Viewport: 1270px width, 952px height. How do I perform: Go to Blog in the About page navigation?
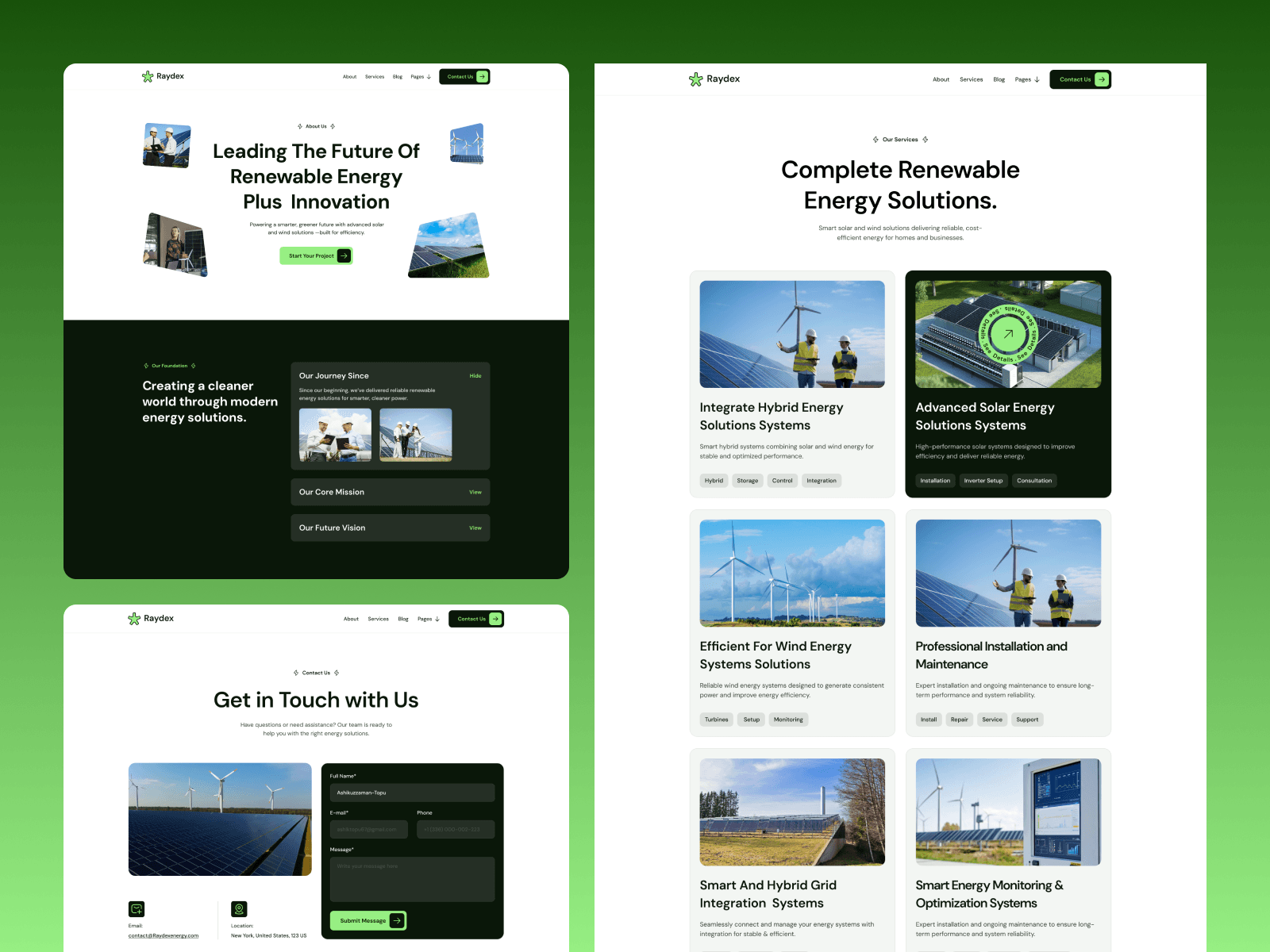[398, 77]
